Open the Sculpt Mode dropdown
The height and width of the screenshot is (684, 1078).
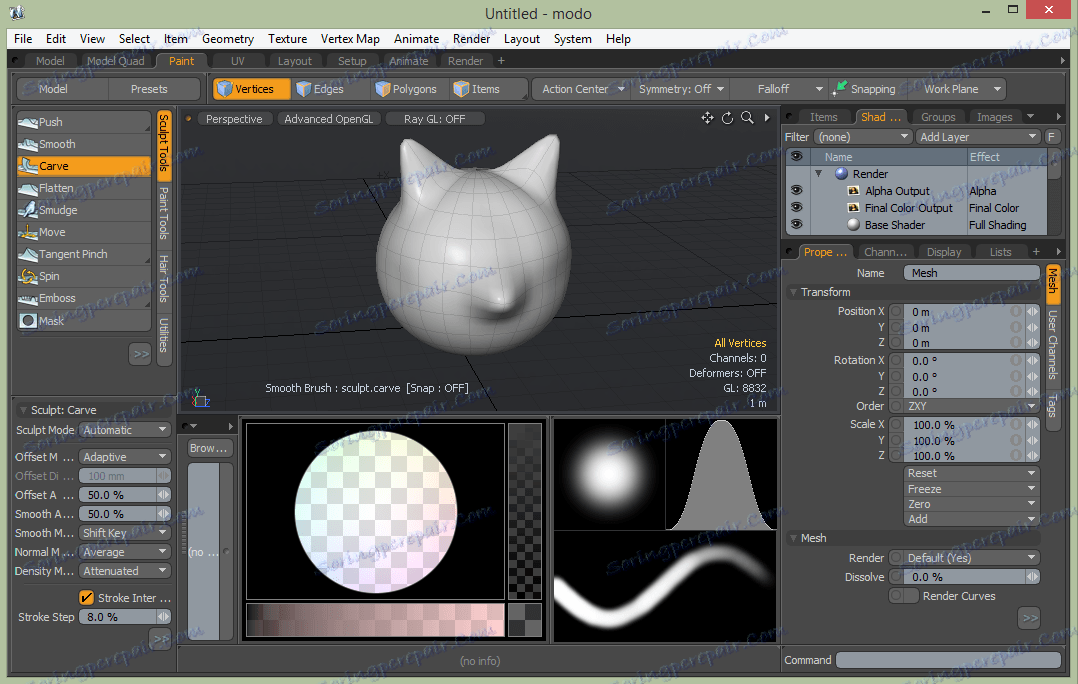(x=124, y=430)
